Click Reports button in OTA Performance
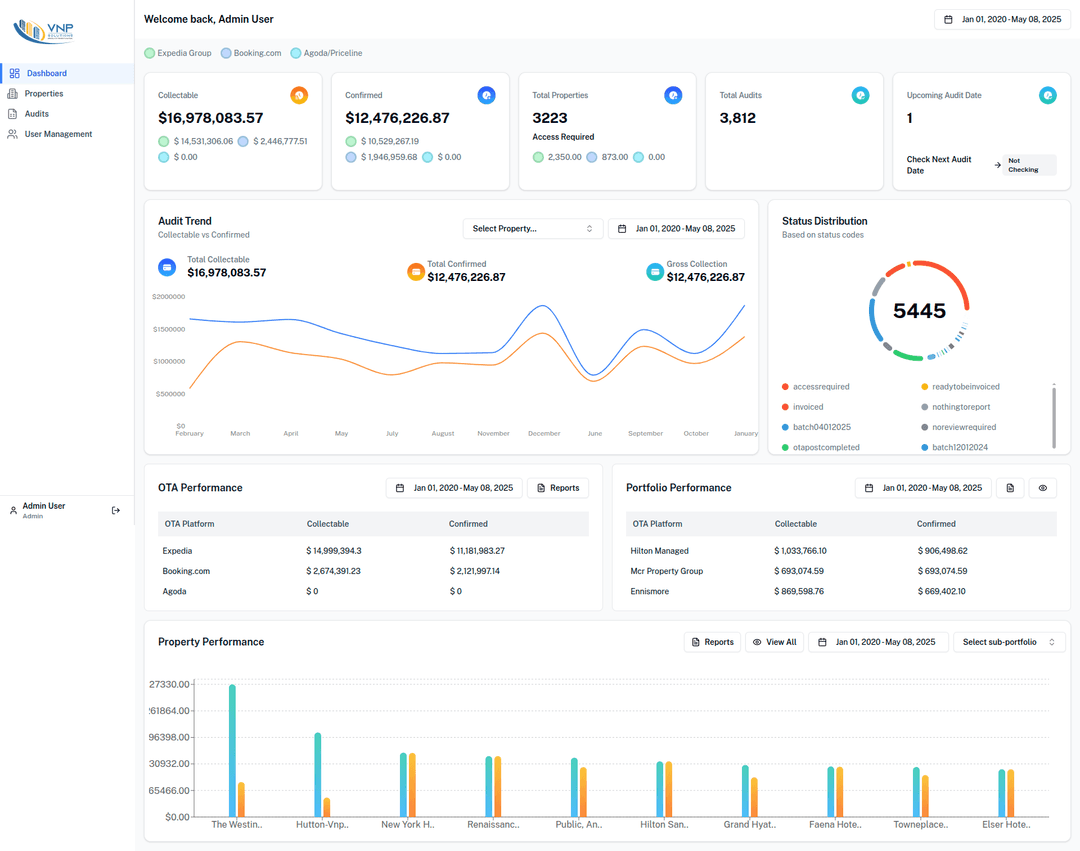Image resolution: width=1080 pixels, height=851 pixels. click(558, 488)
